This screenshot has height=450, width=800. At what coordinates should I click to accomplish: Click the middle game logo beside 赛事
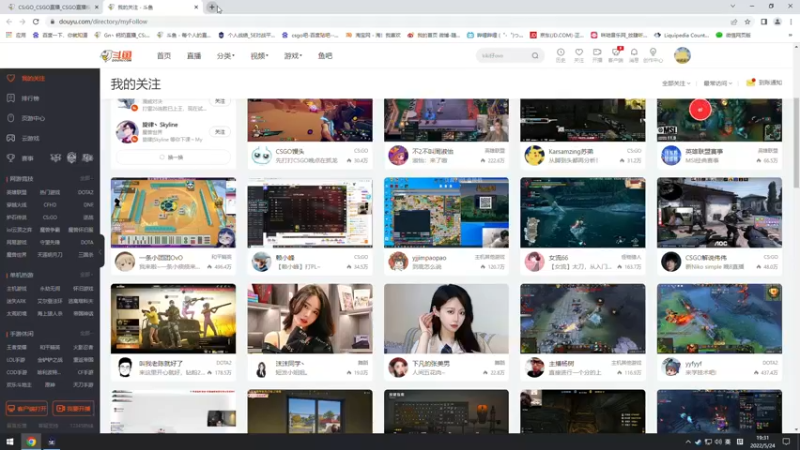coord(71,158)
